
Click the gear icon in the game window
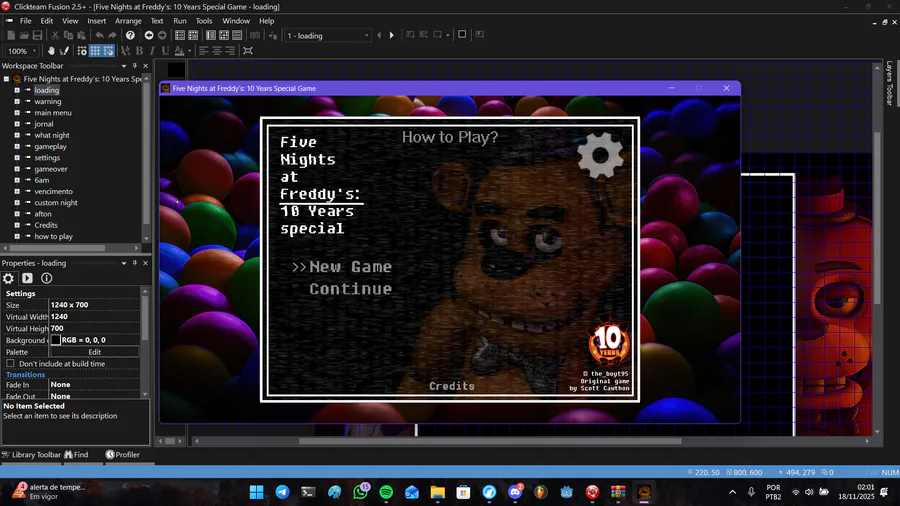click(x=600, y=155)
